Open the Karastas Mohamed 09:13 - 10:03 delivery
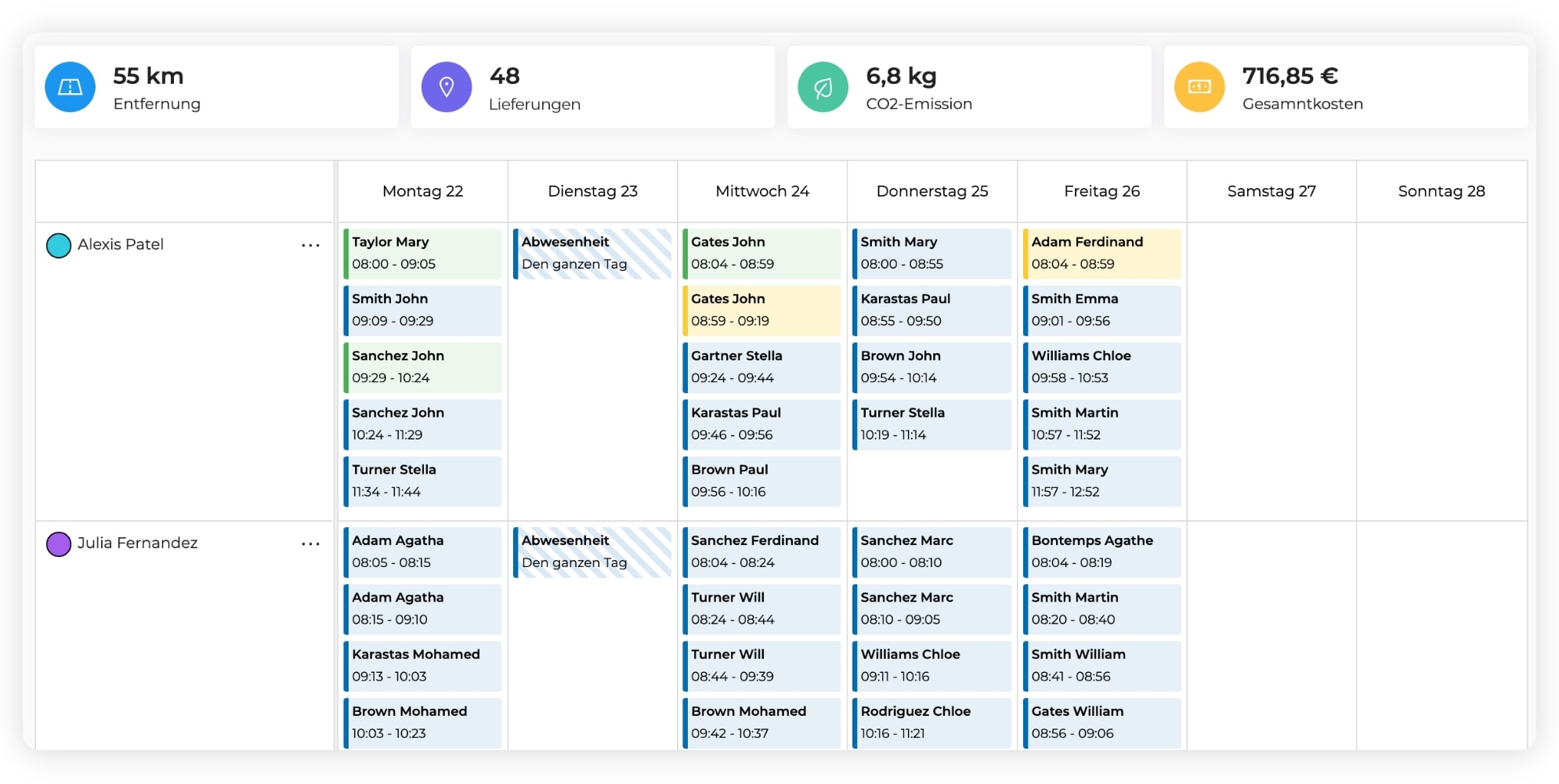Image resolution: width=1559 pixels, height=784 pixels. [x=422, y=665]
